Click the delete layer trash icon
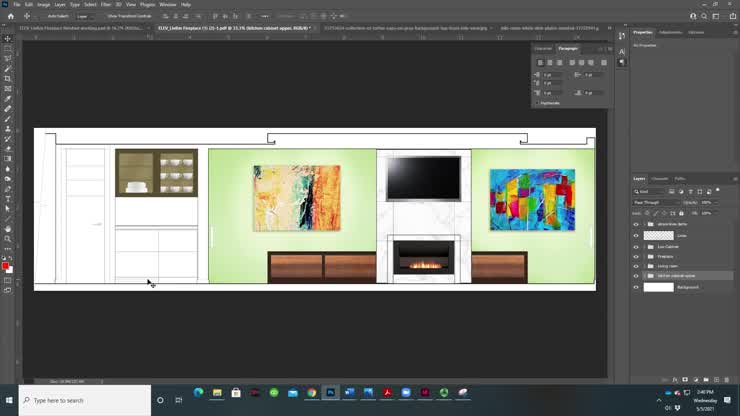This screenshot has width=740, height=416. 727,380
